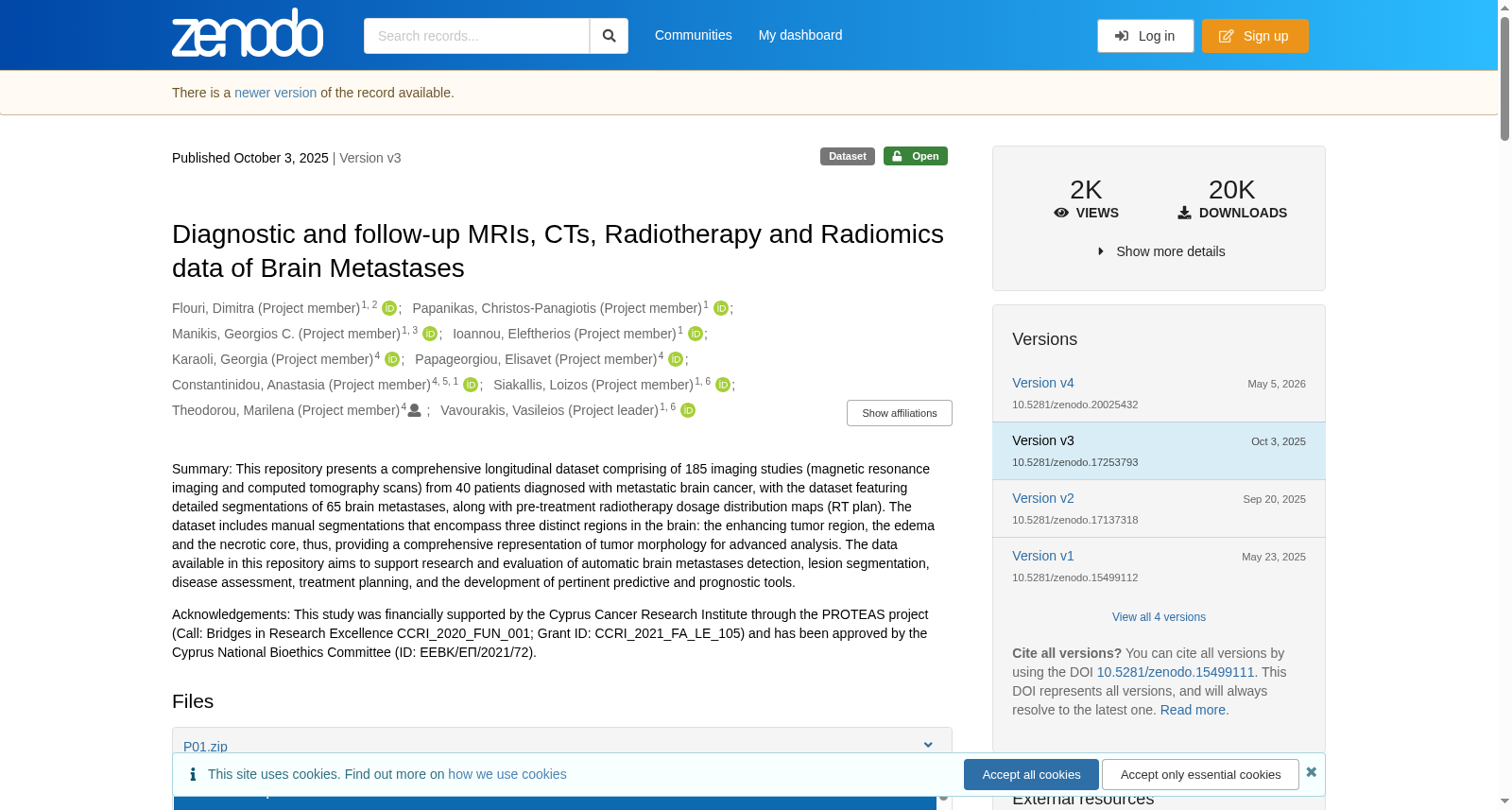This screenshot has width=1512, height=810.
Task: Open the newer version link
Action: click(x=275, y=93)
